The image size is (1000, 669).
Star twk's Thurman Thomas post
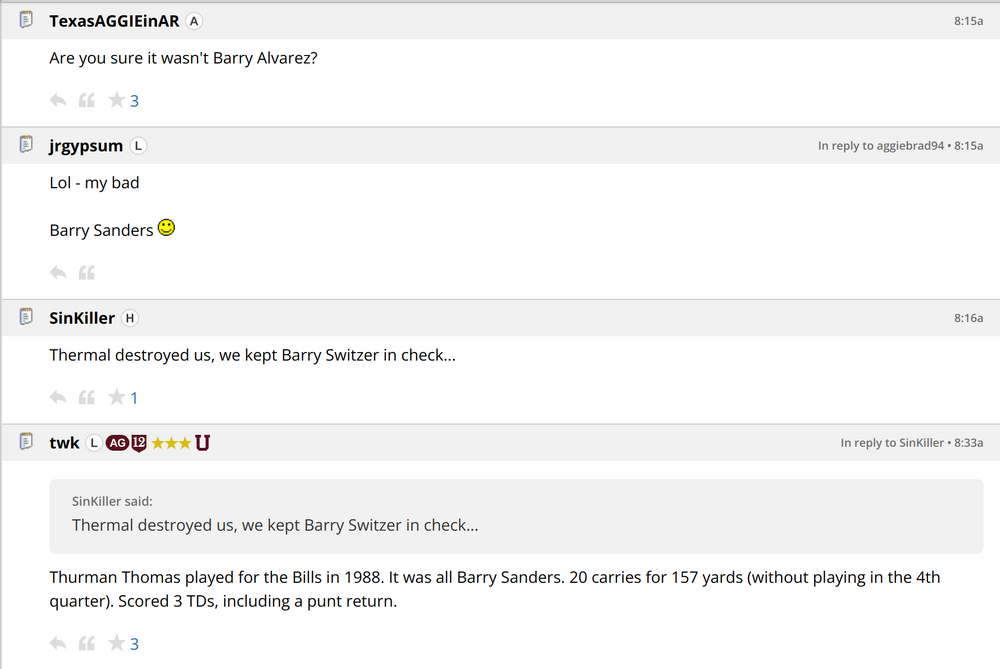click(x=117, y=643)
